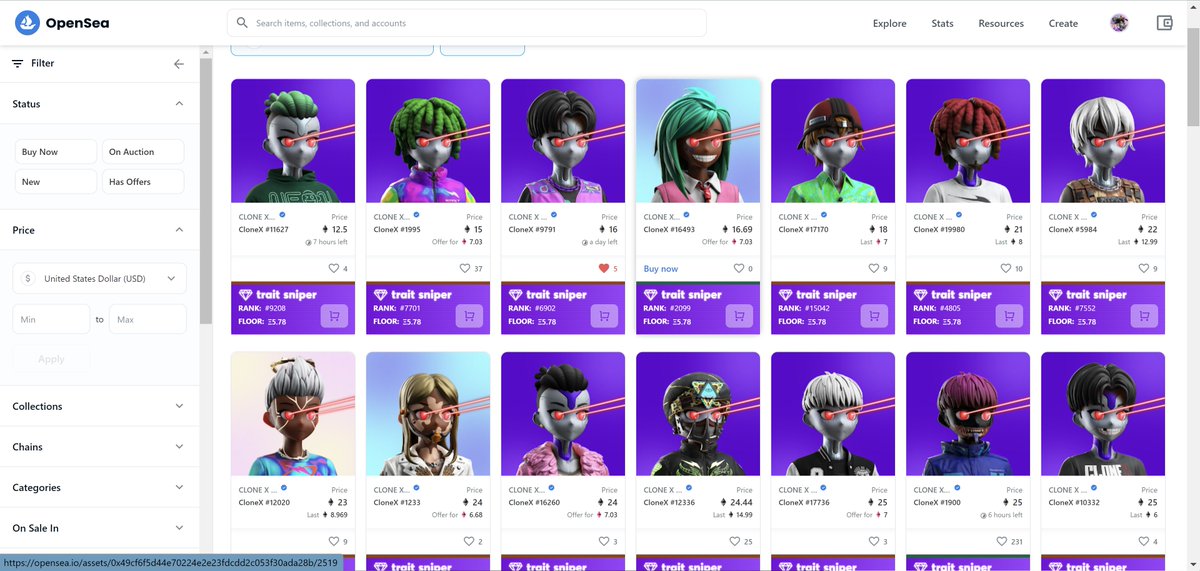
Task: Favorite CloneX #5984 with the heart
Action: click(1144, 268)
